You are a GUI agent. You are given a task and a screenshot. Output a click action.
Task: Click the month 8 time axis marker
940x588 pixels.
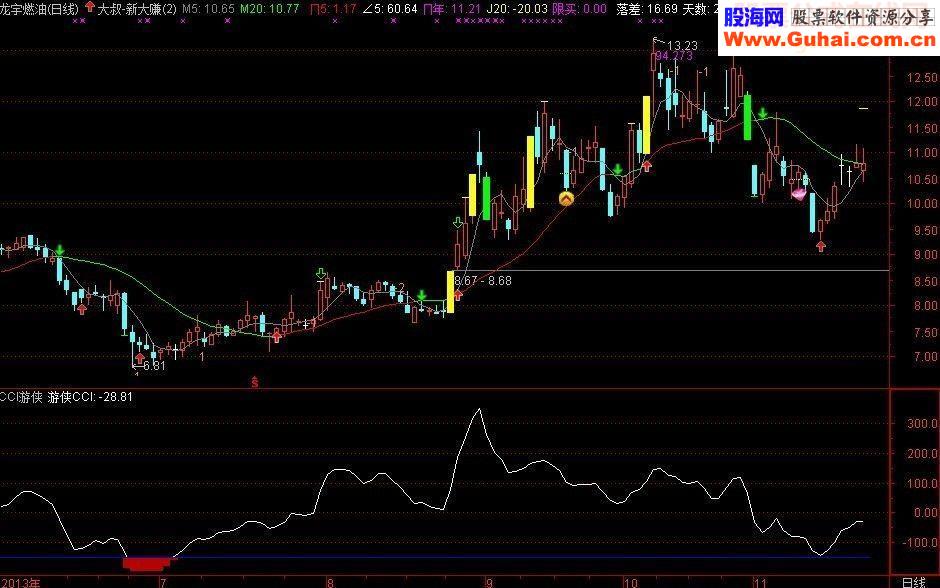point(330,583)
